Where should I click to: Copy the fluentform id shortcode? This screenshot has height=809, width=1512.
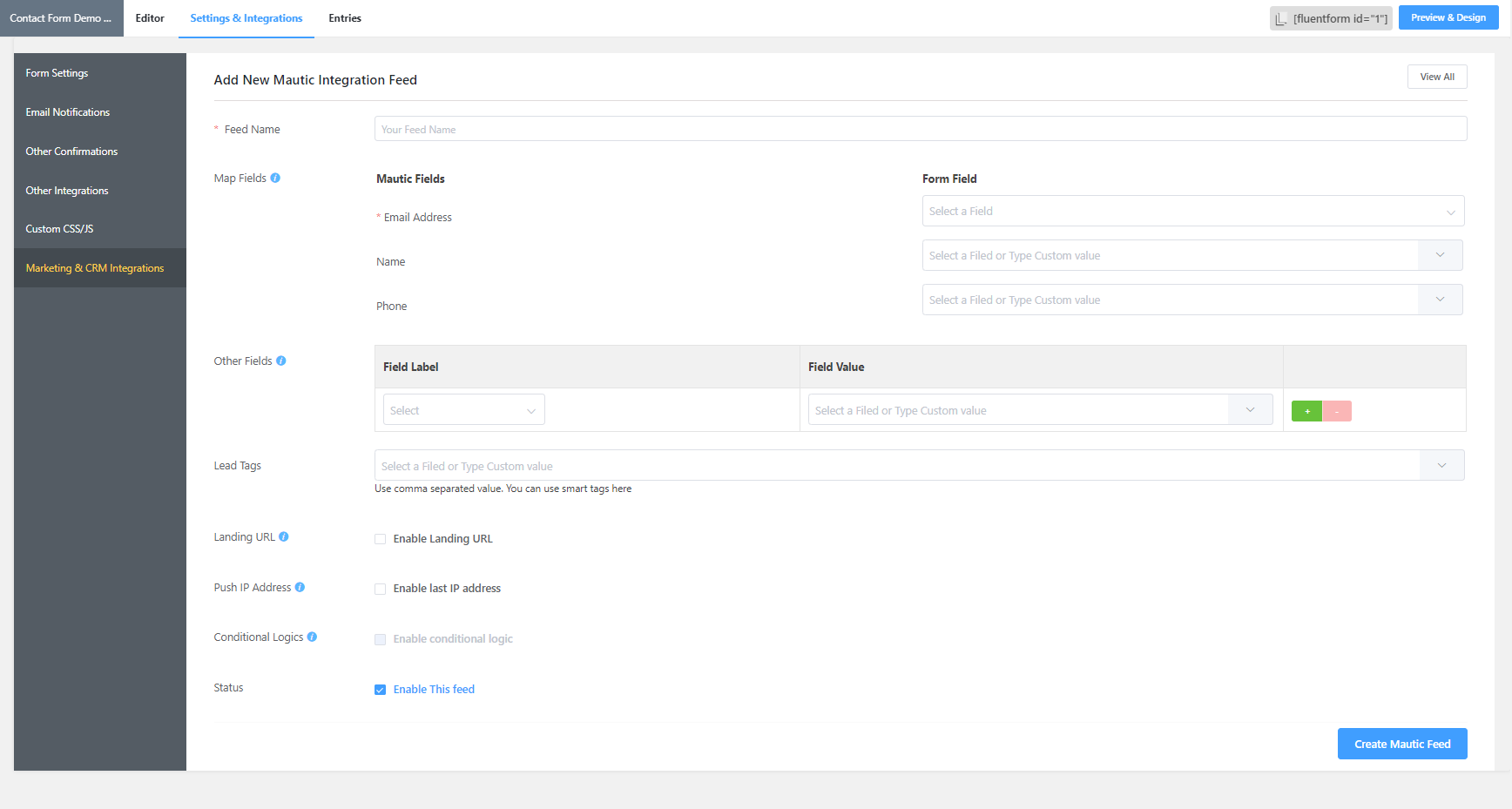pyautogui.click(x=1331, y=18)
